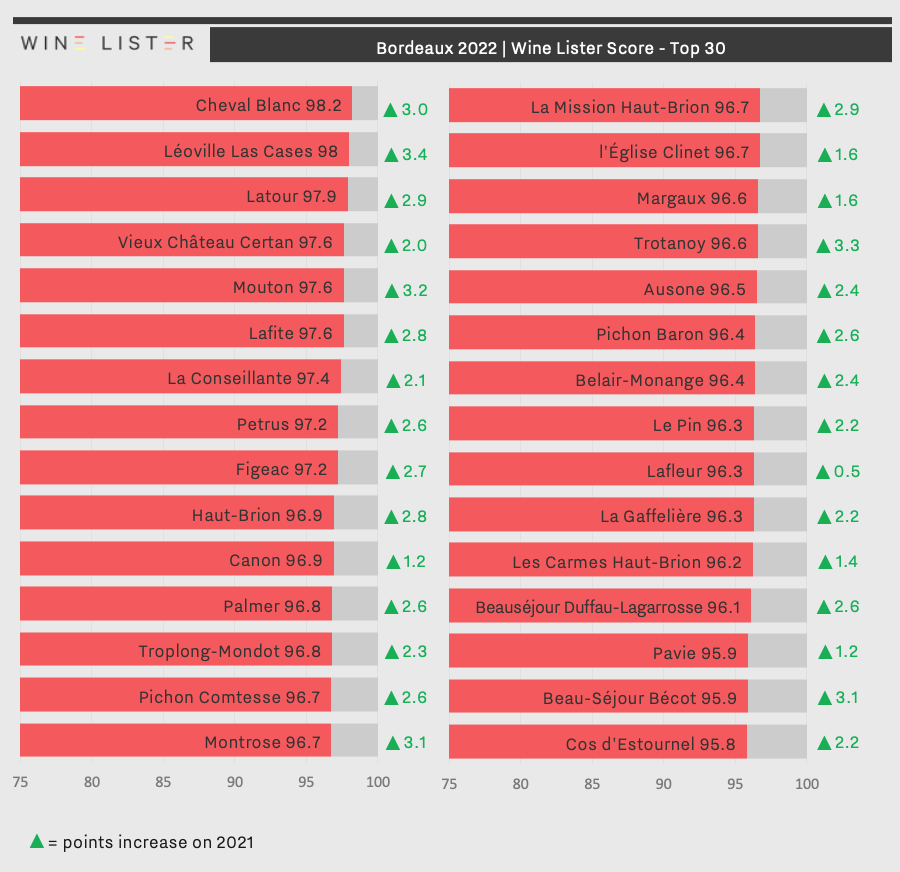Click the 2.2 increase value for Cos d'Estournel
This screenshot has width=900, height=872.
point(847,743)
